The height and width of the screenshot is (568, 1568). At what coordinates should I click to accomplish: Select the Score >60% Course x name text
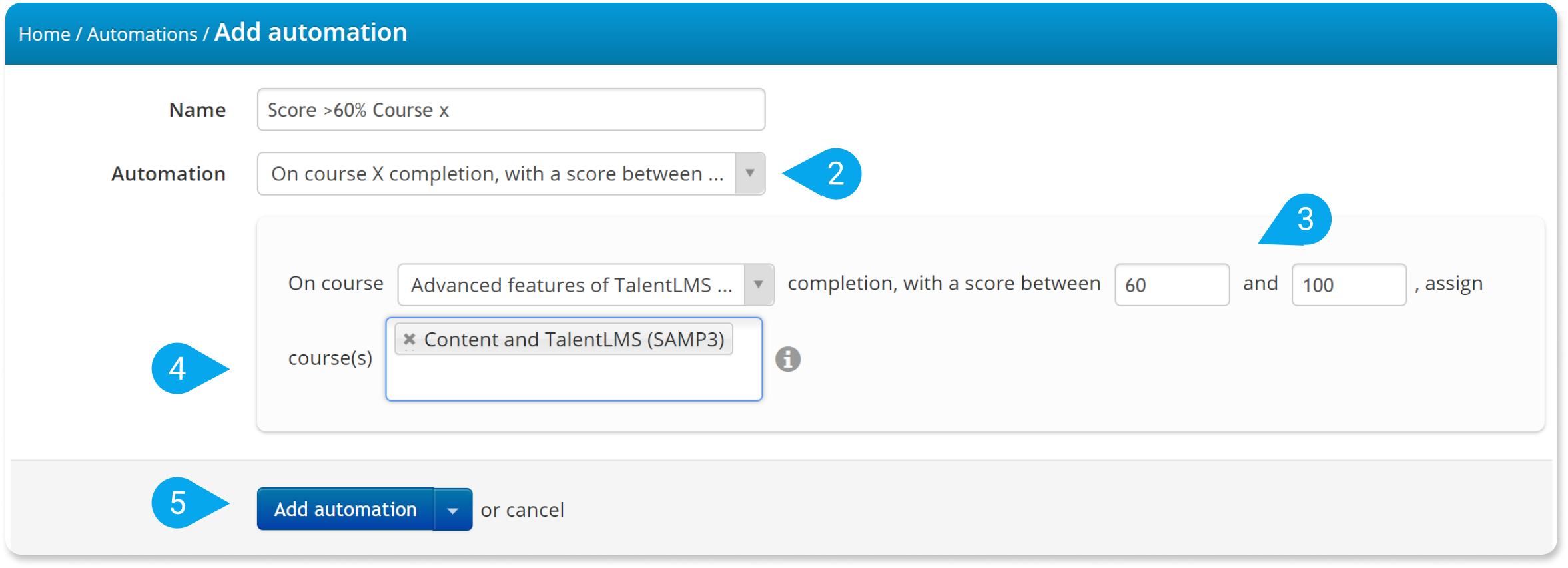coord(358,109)
